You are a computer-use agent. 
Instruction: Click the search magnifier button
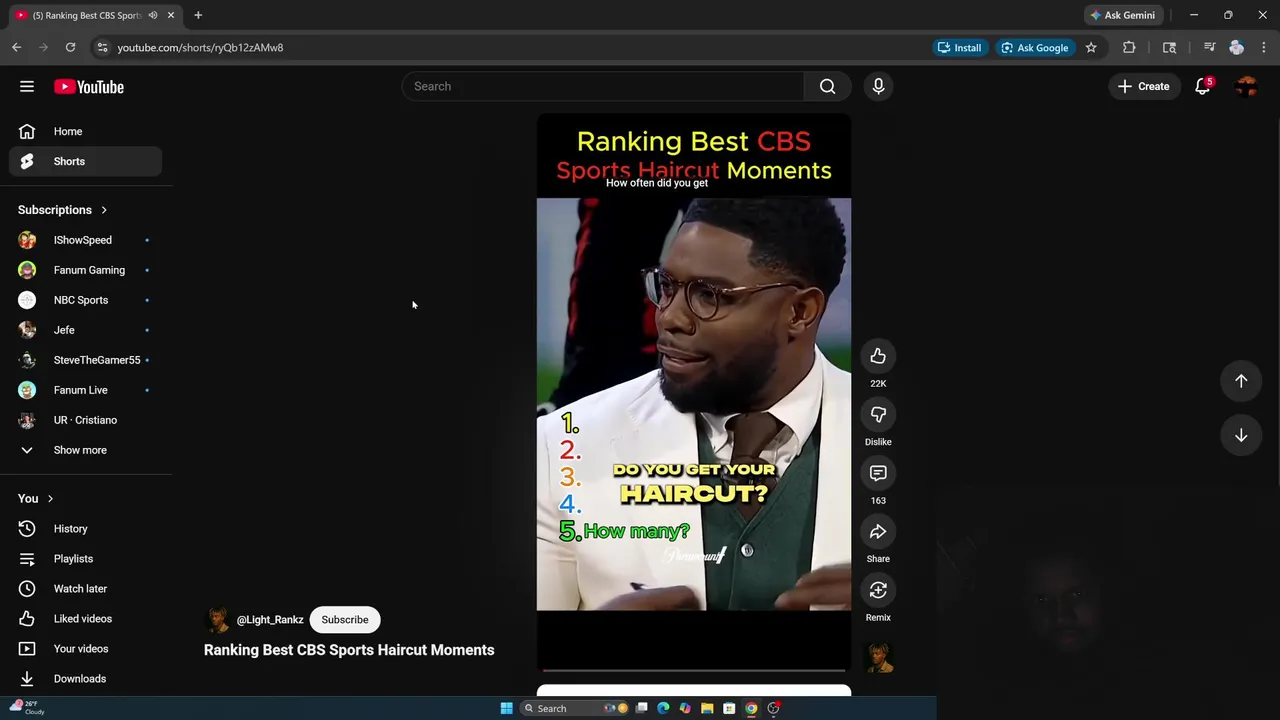click(x=827, y=86)
